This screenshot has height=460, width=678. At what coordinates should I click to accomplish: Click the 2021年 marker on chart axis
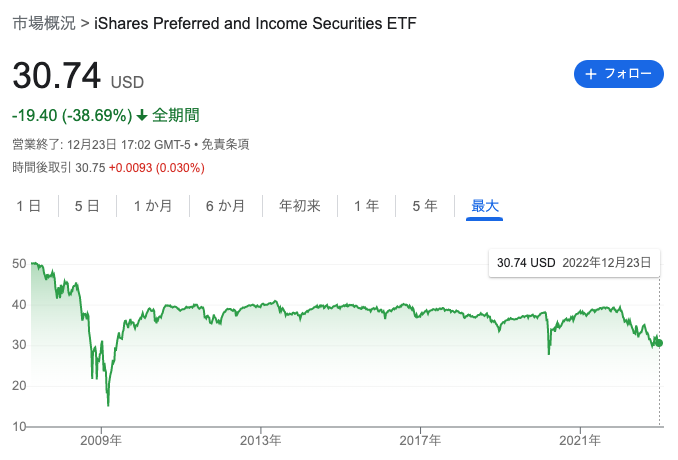point(580,441)
